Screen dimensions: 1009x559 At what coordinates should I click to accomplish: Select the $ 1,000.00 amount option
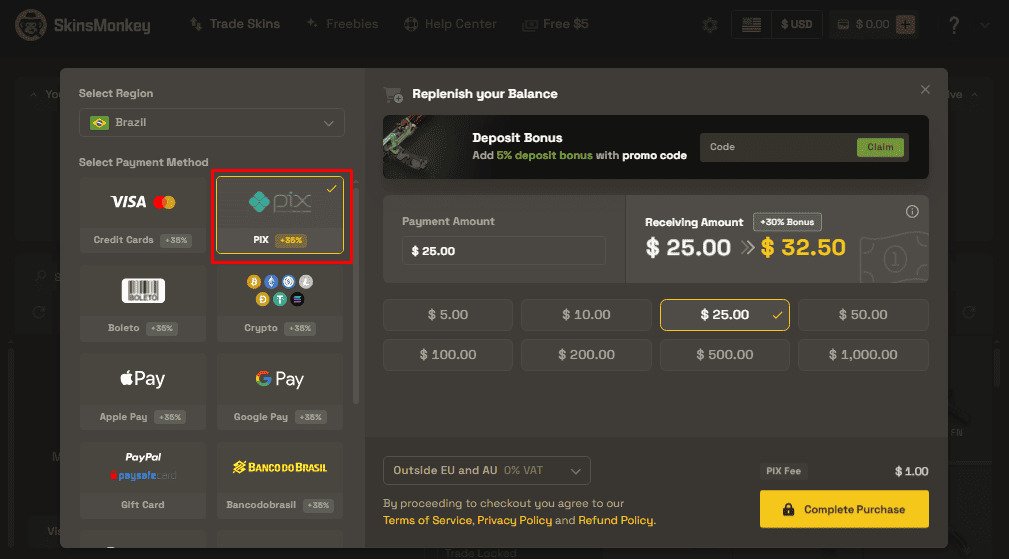coord(862,355)
